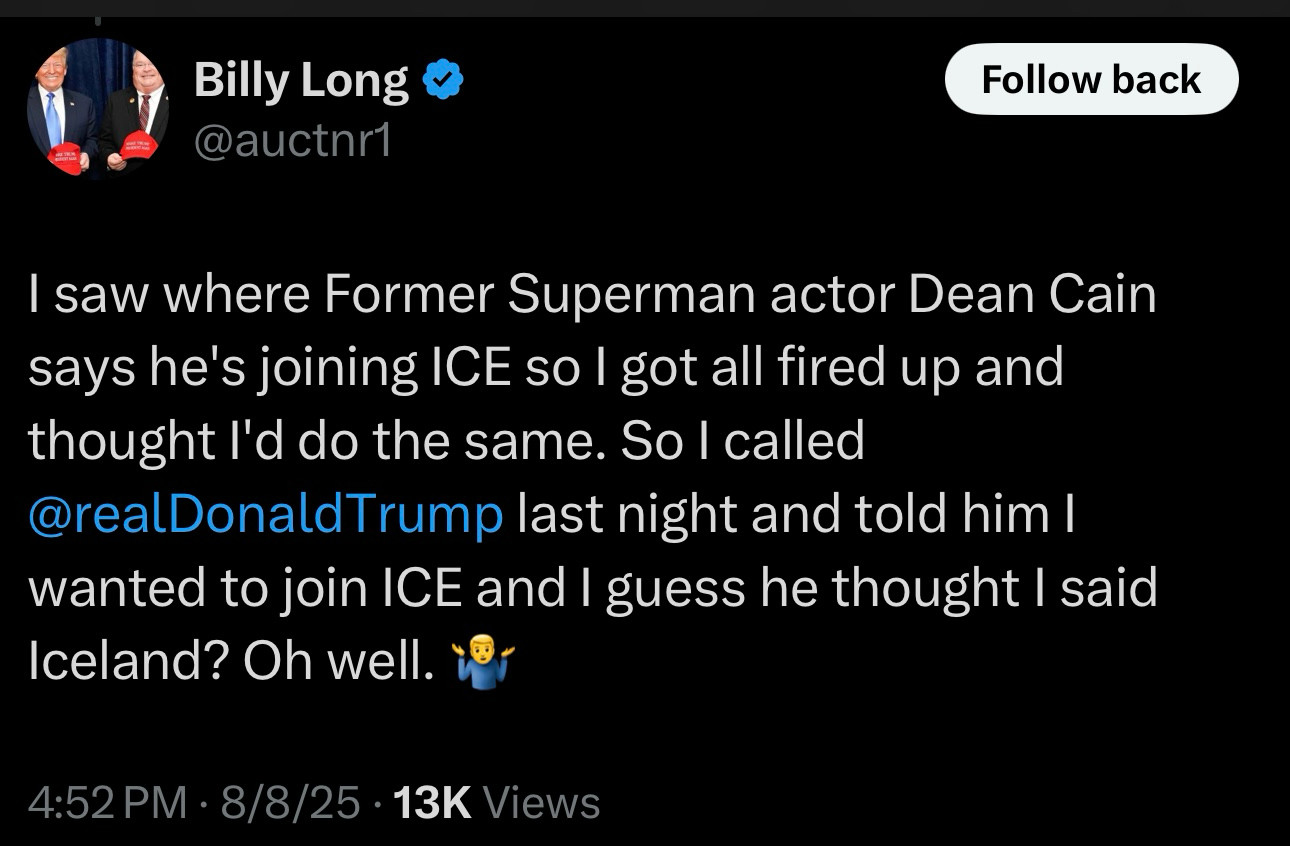View the 13K views count
This screenshot has width=1290, height=846.
[433, 802]
